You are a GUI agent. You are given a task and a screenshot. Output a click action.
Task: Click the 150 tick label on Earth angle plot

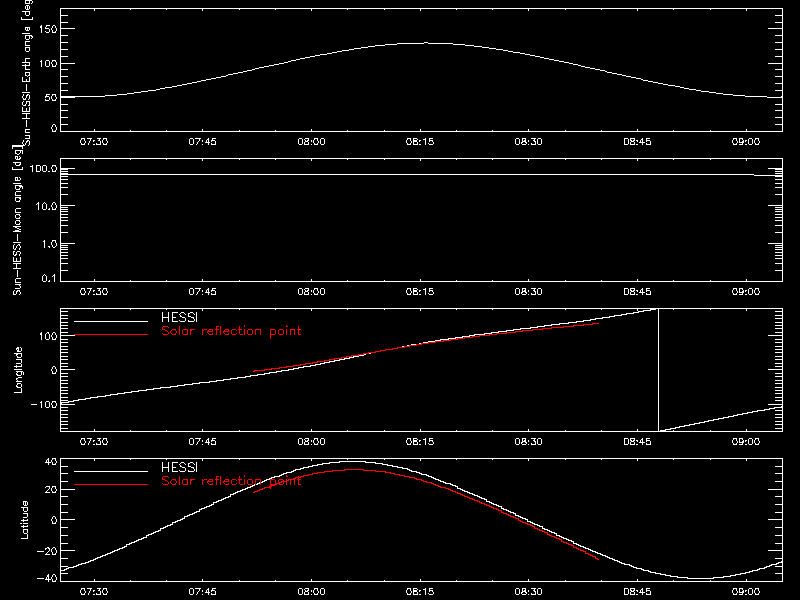48,29
